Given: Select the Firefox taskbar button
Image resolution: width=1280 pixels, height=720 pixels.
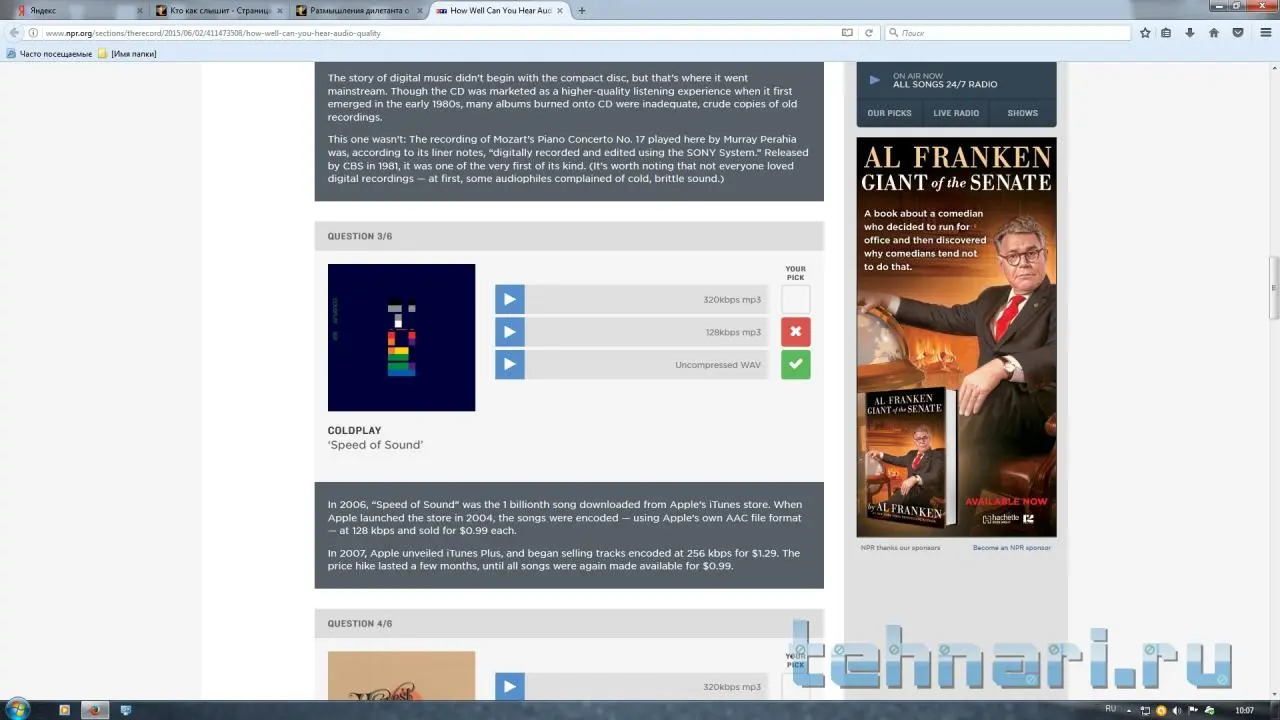Looking at the screenshot, I should point(95,710).
